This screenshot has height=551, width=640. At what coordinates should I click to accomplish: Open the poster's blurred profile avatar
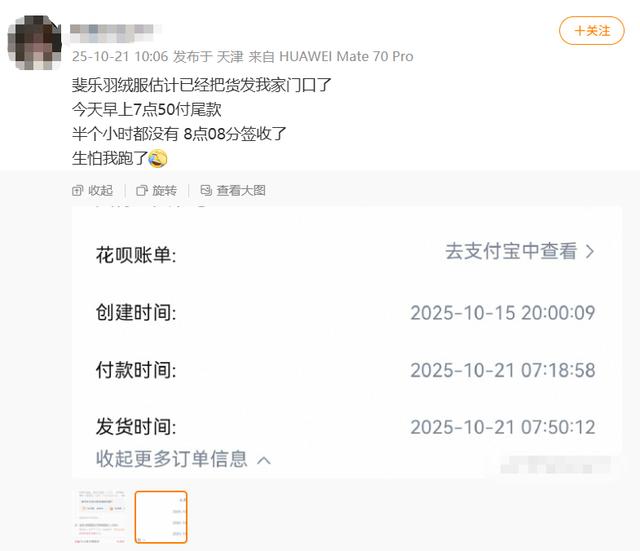(35, 42)
